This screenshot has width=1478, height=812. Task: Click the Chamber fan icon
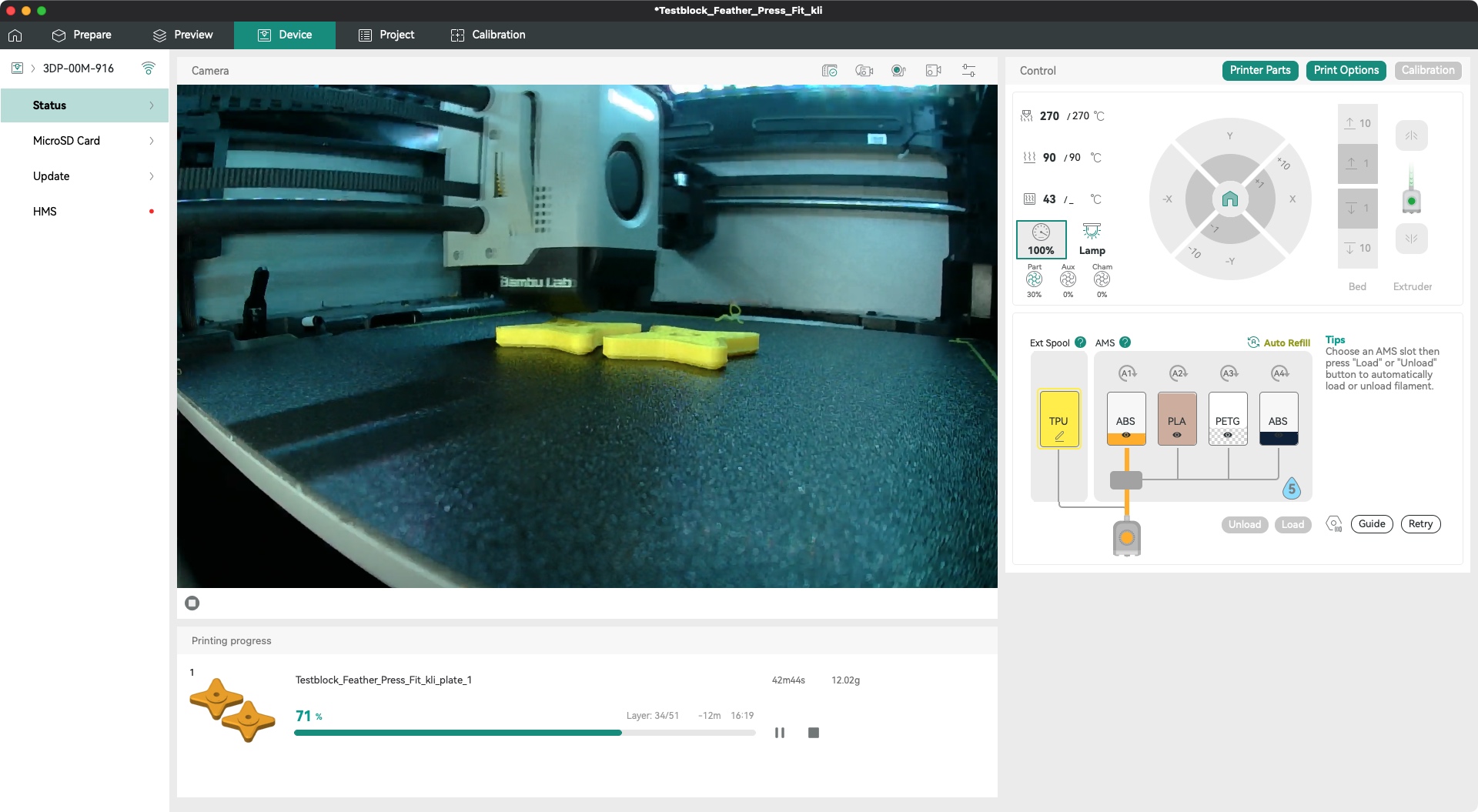1102,279
